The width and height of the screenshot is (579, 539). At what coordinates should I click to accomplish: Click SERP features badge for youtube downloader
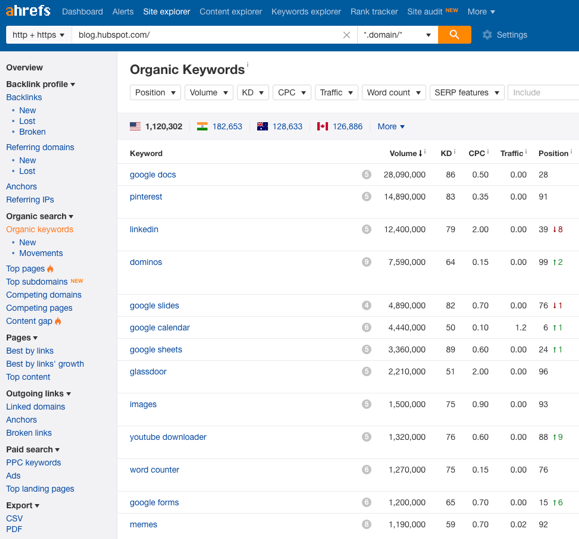pyautogui.click(x=366, y=437)
